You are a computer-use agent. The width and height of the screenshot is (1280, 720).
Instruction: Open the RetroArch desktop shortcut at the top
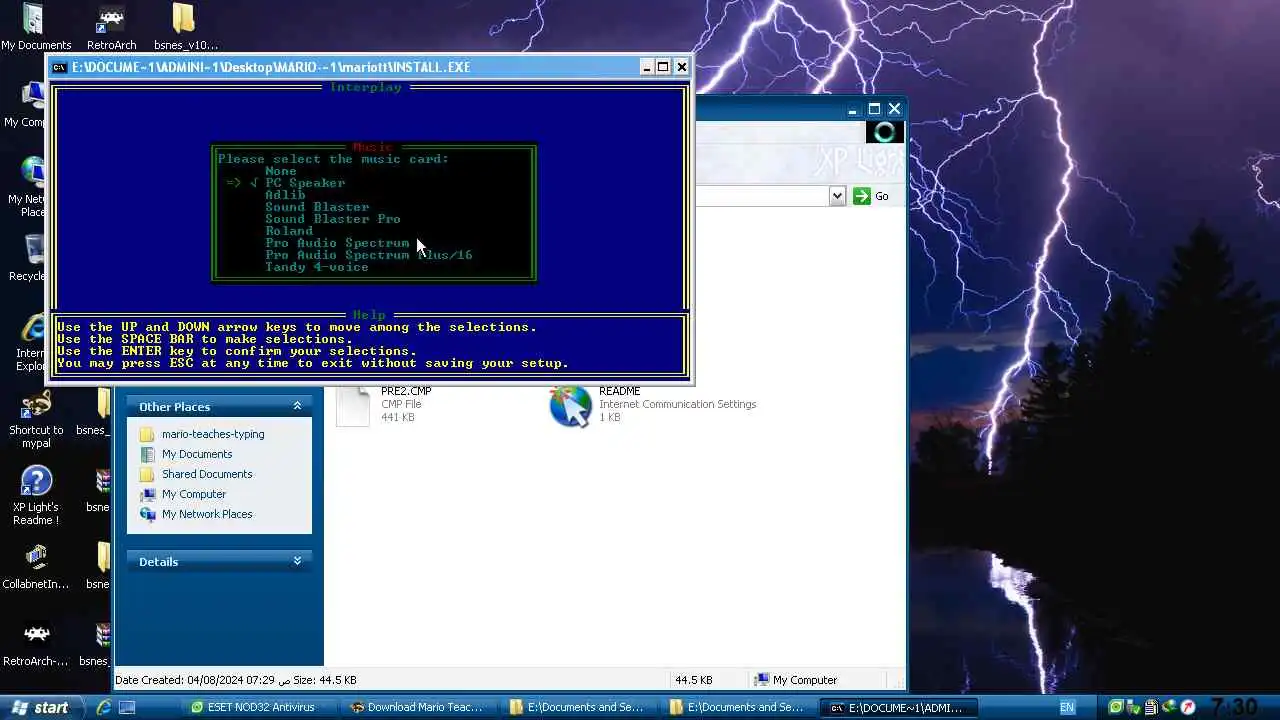pyautogui.click(x=111, y=27)
